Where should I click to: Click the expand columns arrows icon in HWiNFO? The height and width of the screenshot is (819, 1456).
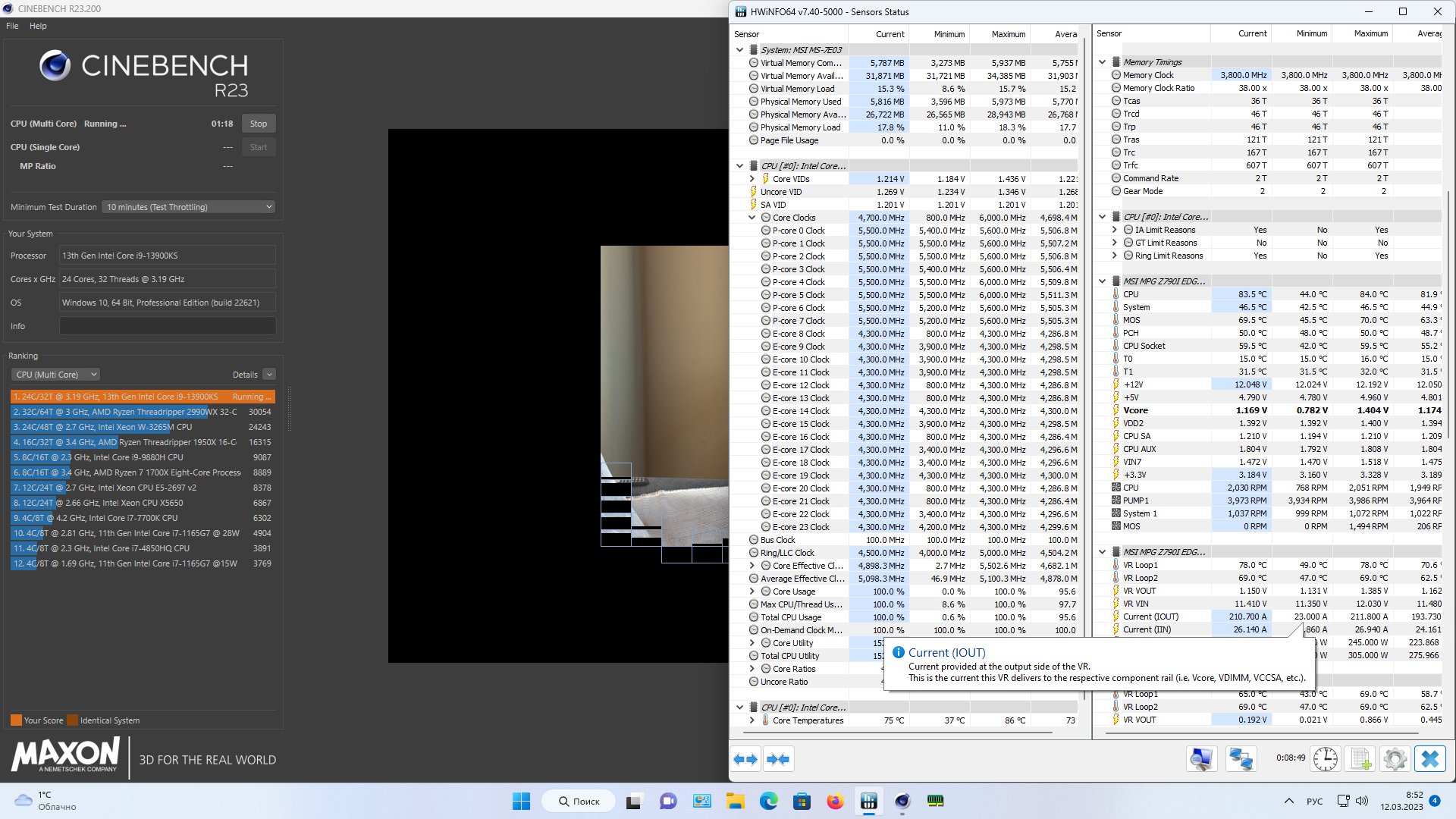(x=746, y=759)
